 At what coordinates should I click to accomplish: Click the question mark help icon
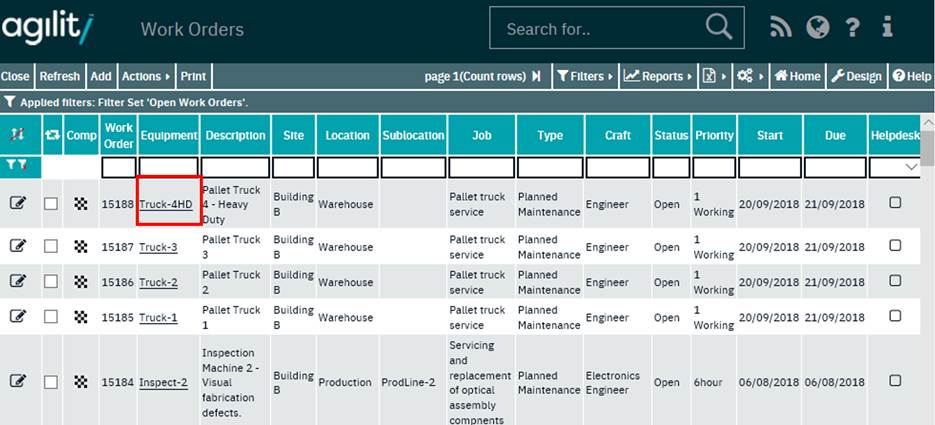(852, 28)
